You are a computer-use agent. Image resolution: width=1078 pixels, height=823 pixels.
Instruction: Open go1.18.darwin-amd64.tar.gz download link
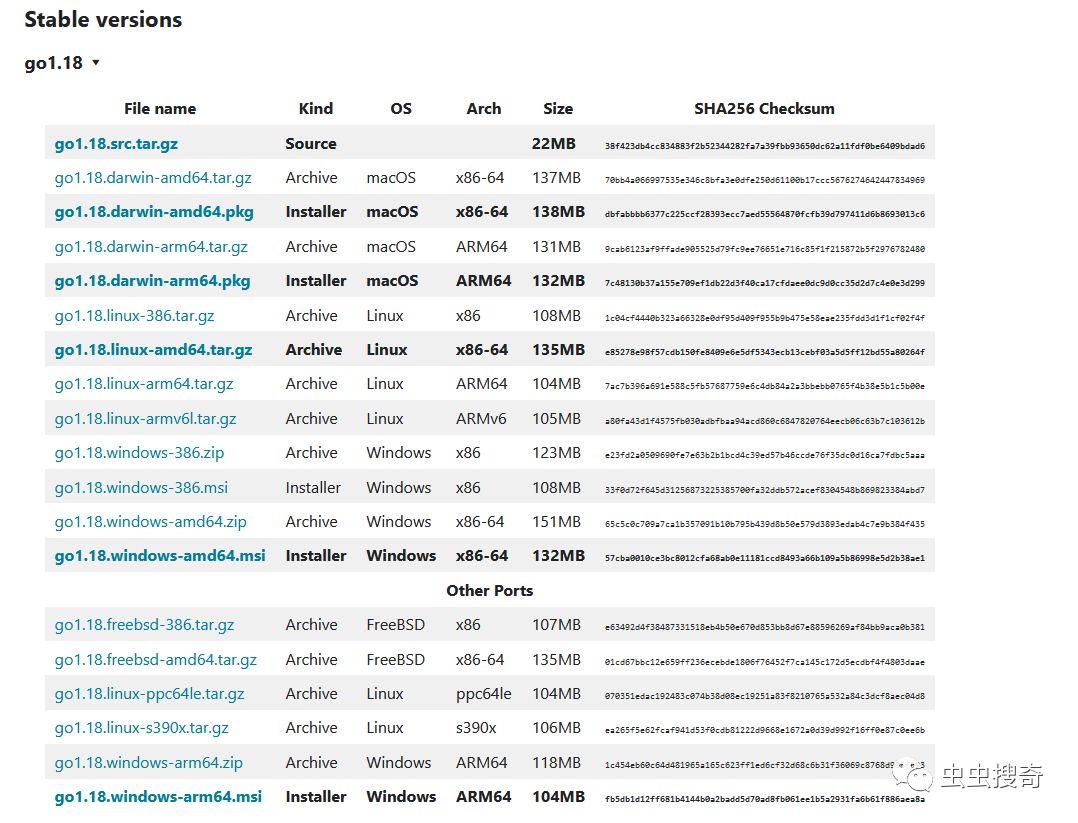click(x=153, y=178)
